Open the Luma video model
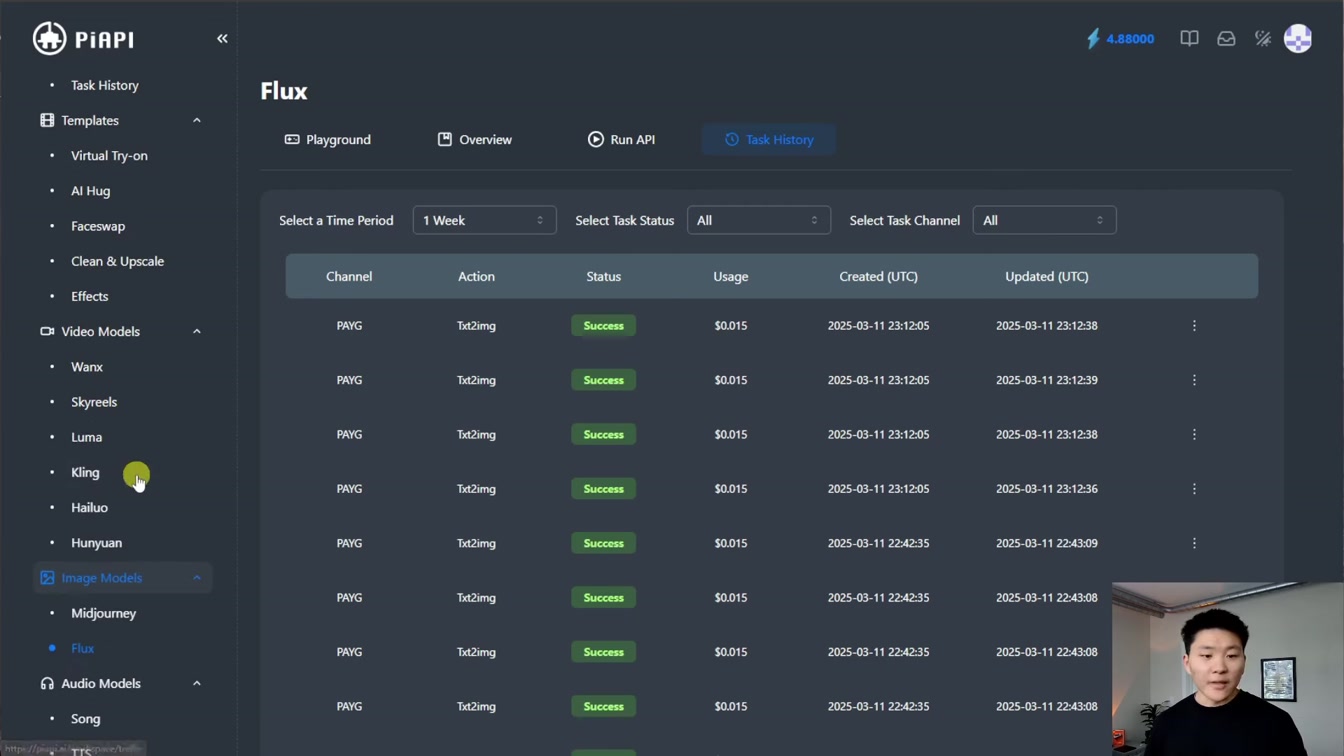 pyautogui.click(x=86, y=437)
